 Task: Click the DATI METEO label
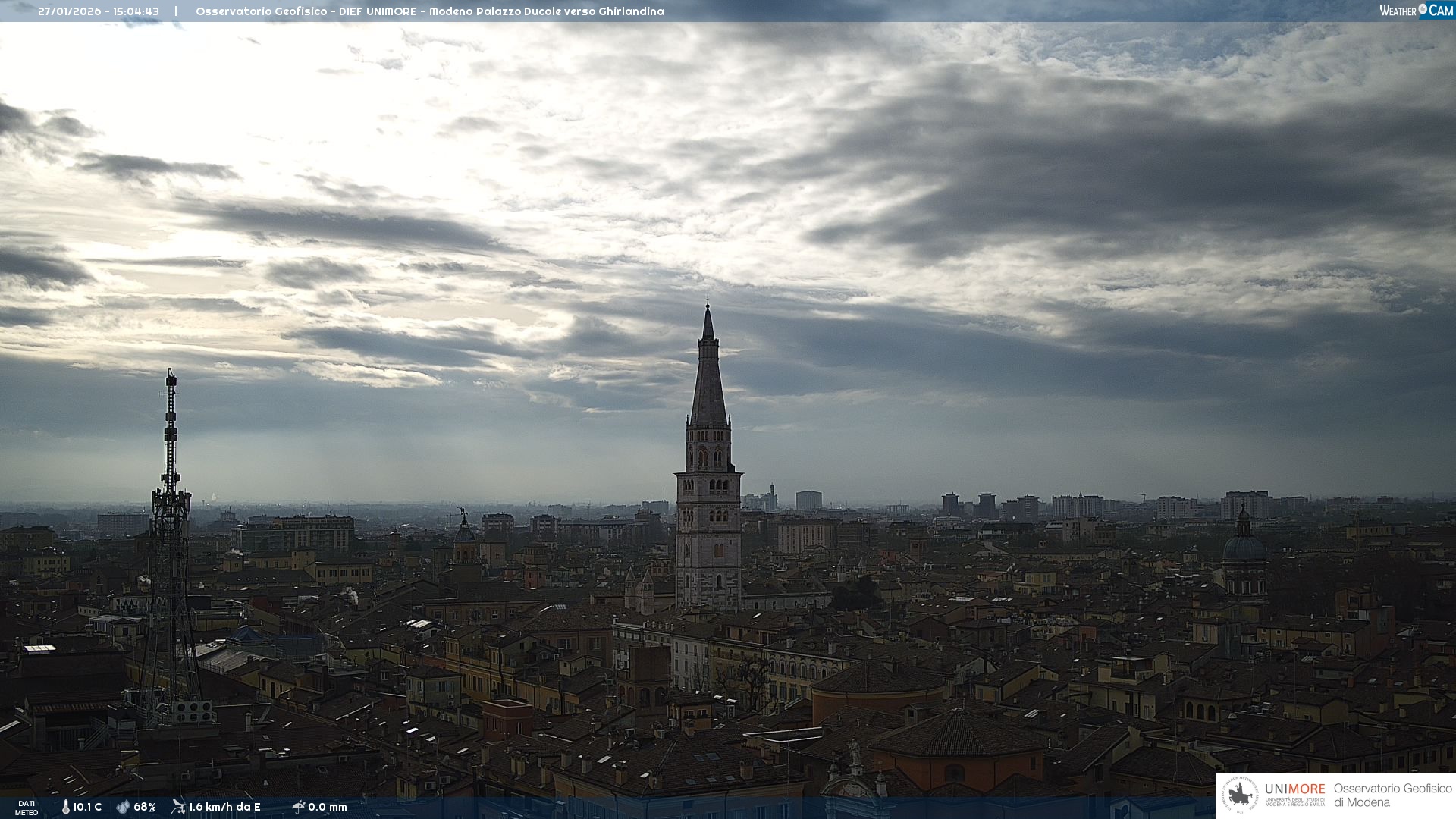[27, 808]
